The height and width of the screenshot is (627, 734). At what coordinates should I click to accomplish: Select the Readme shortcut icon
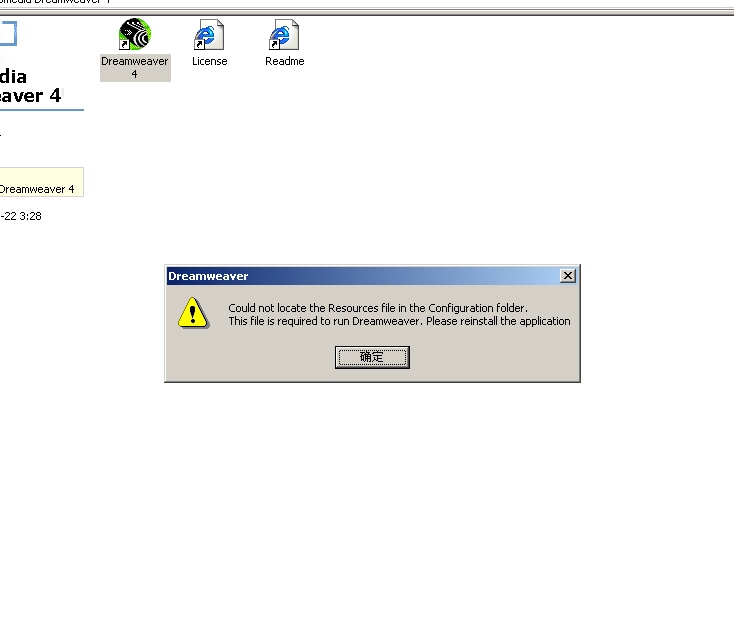284,34
